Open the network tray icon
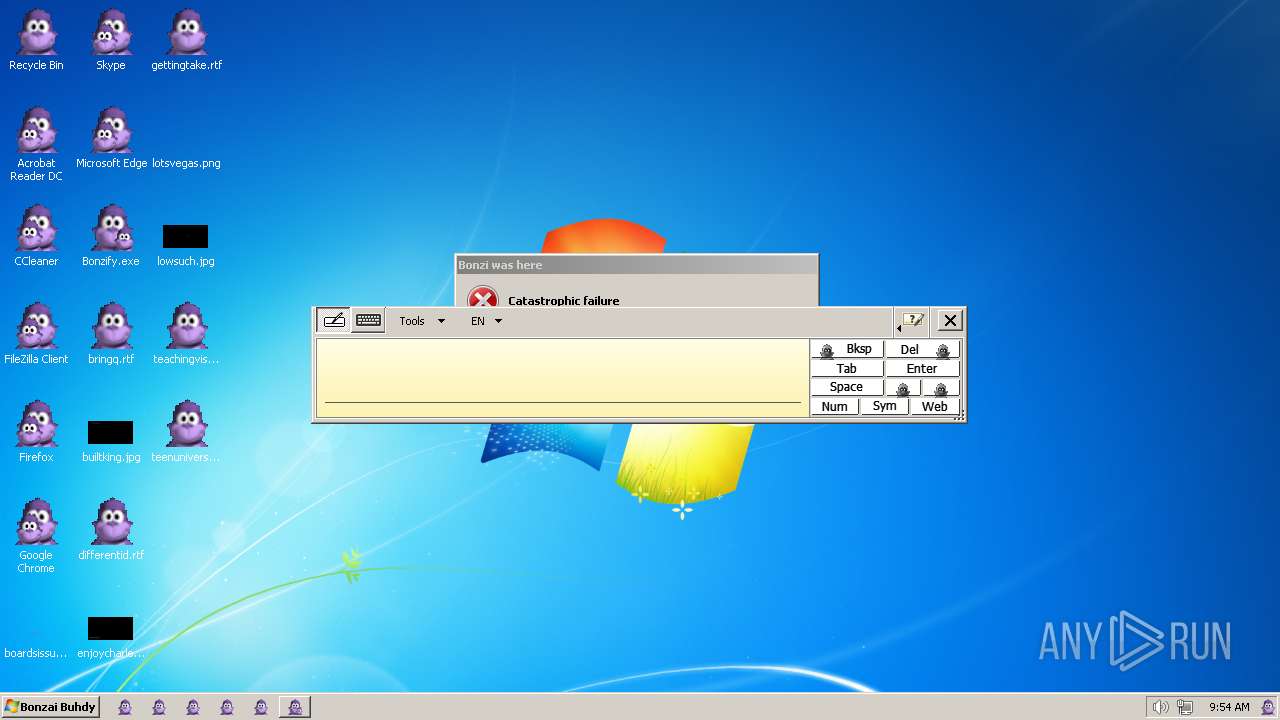Image resolution: width=1280 pixels, height=720 pixels. (1185, 707)
